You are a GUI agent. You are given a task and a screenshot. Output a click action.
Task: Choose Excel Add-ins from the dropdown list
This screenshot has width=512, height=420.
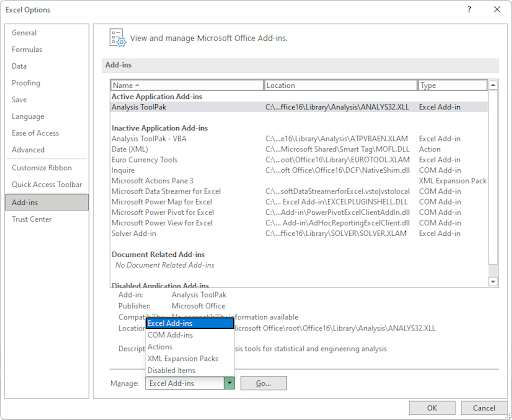coord(190,323)
